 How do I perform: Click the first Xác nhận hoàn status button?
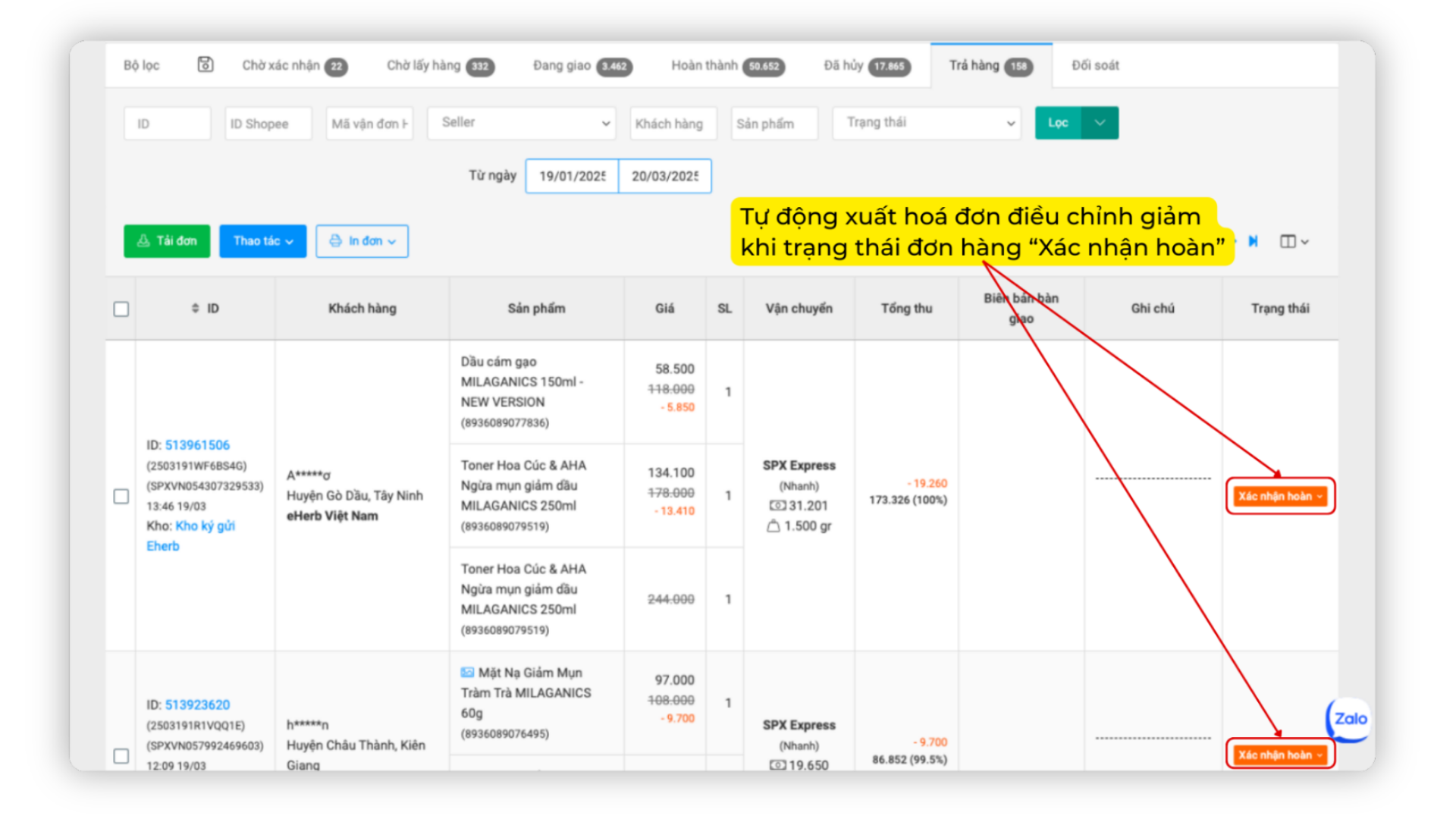click(x=1279, y=496)
